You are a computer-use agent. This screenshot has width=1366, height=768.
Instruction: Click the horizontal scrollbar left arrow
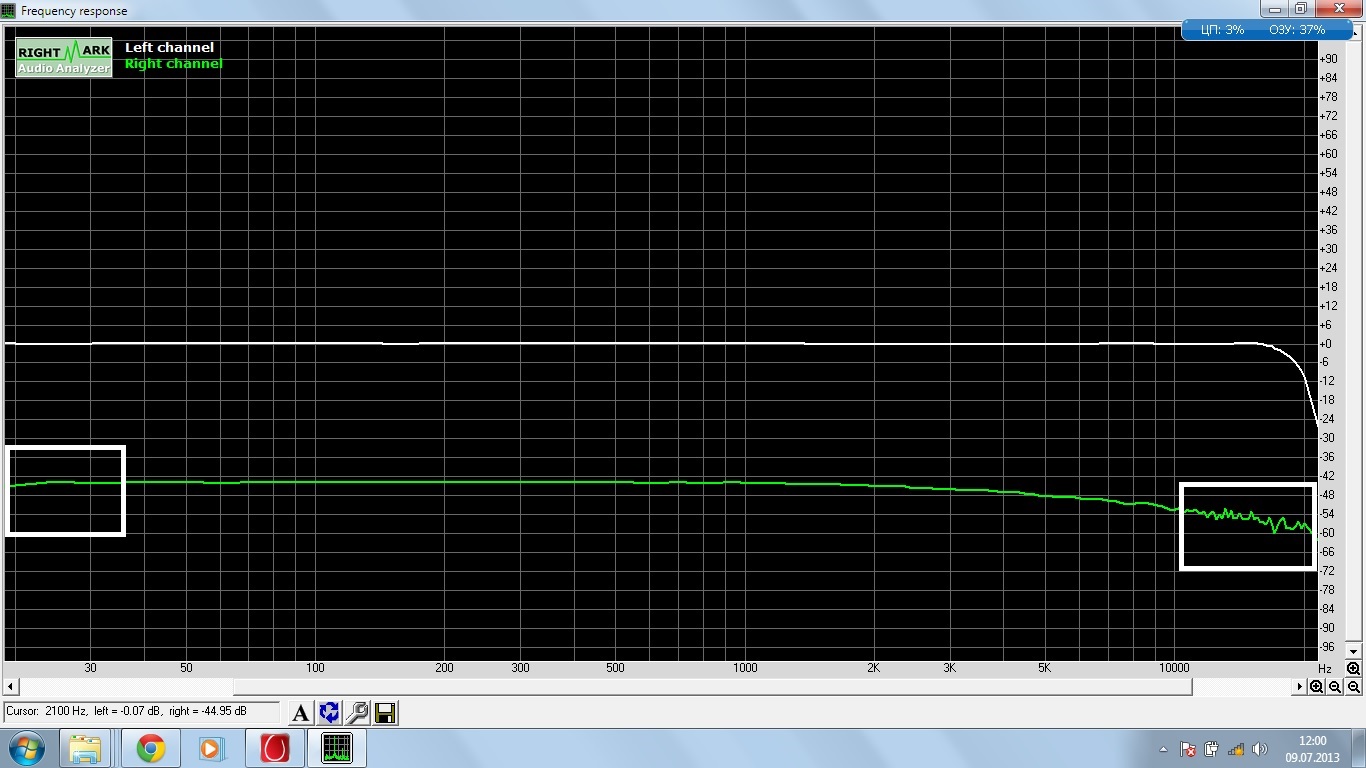coord(11,687)
